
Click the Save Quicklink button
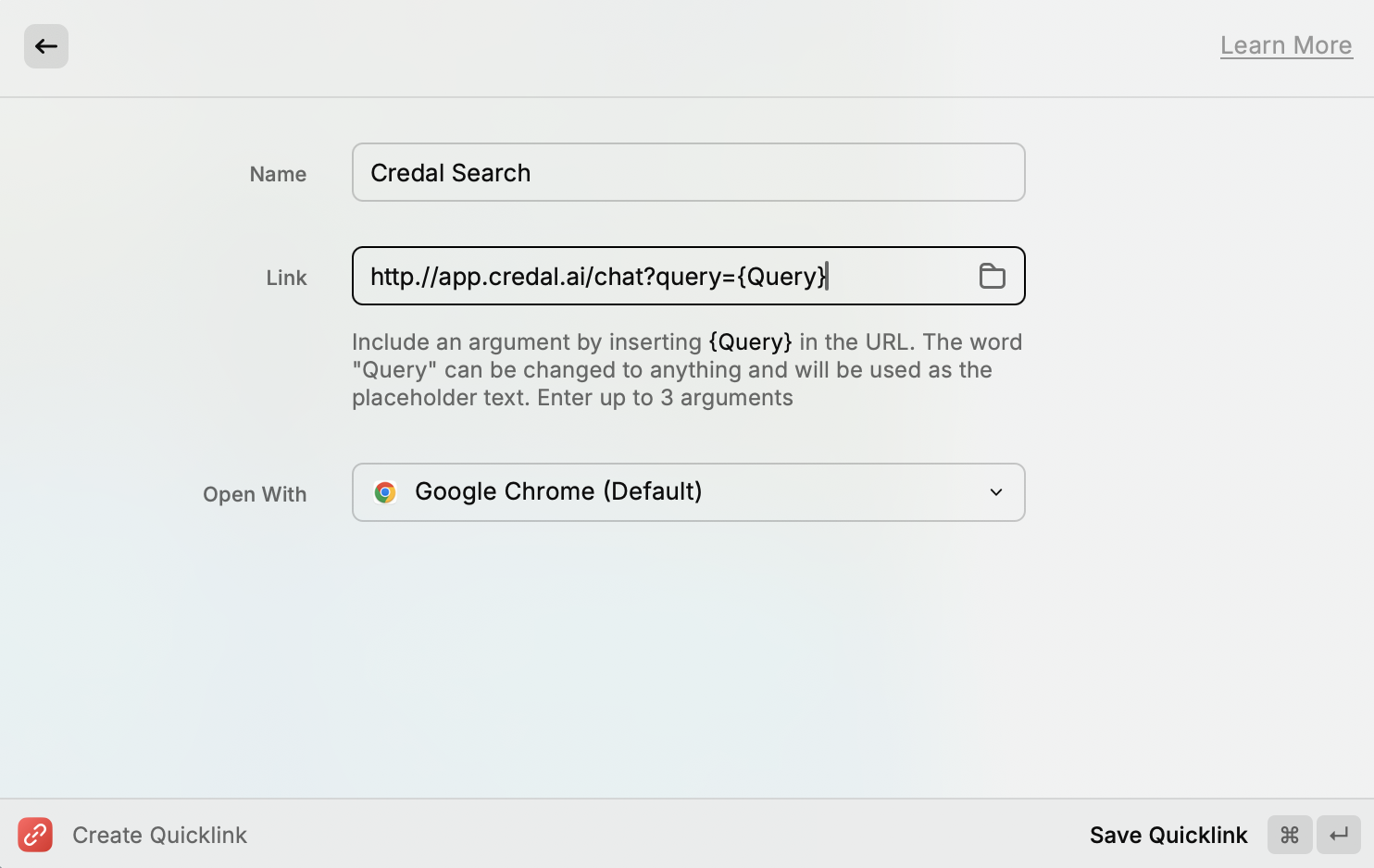tap(1168, 835)
